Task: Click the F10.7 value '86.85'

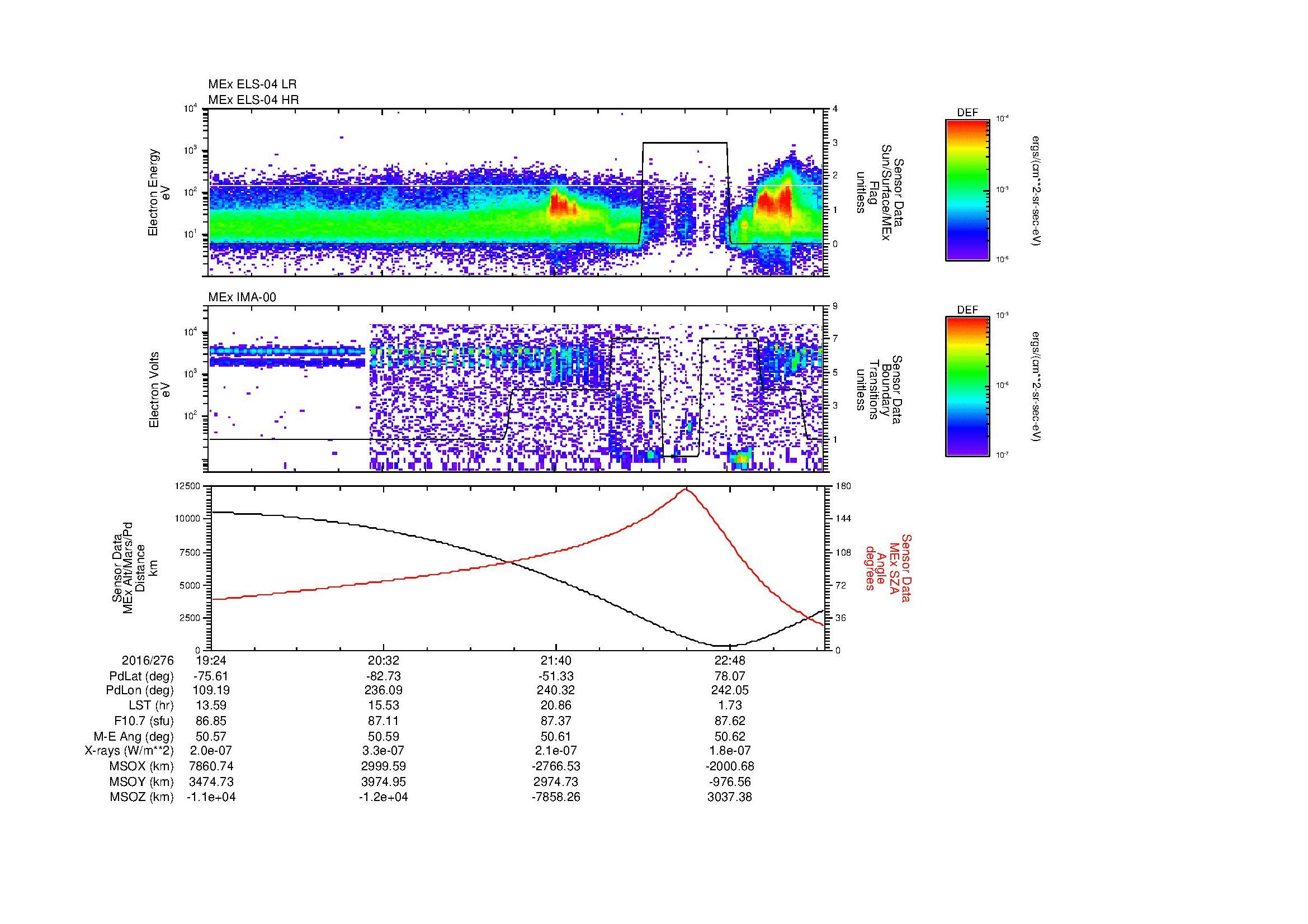Action: [211, 721]
